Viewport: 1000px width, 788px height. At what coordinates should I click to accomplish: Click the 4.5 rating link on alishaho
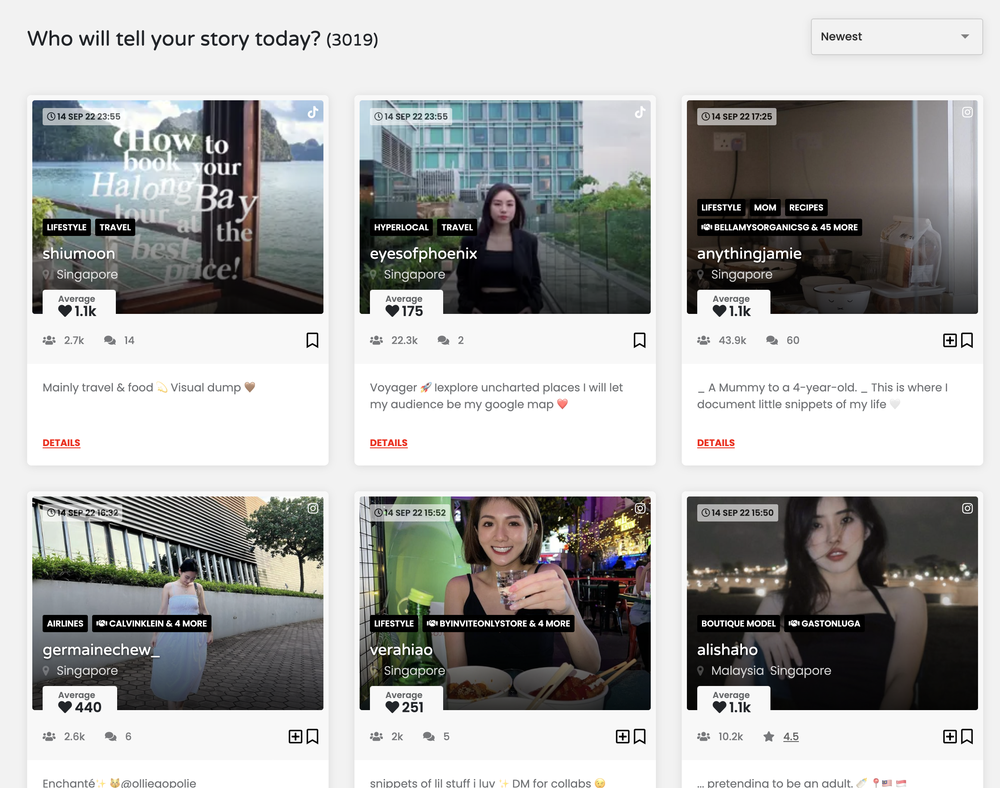[791, 736]
